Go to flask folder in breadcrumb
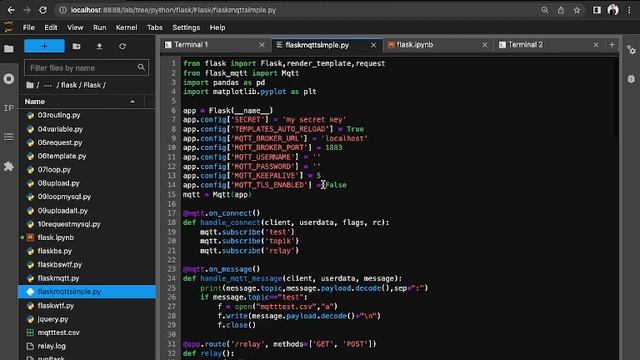This screenshot has height=360, width=640. tap(69, 85)
